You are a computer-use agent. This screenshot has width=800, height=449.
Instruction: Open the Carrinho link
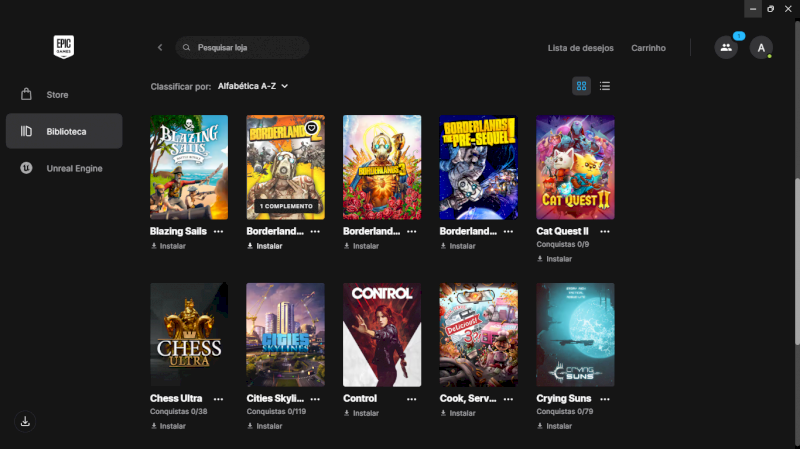click(648, 48)
